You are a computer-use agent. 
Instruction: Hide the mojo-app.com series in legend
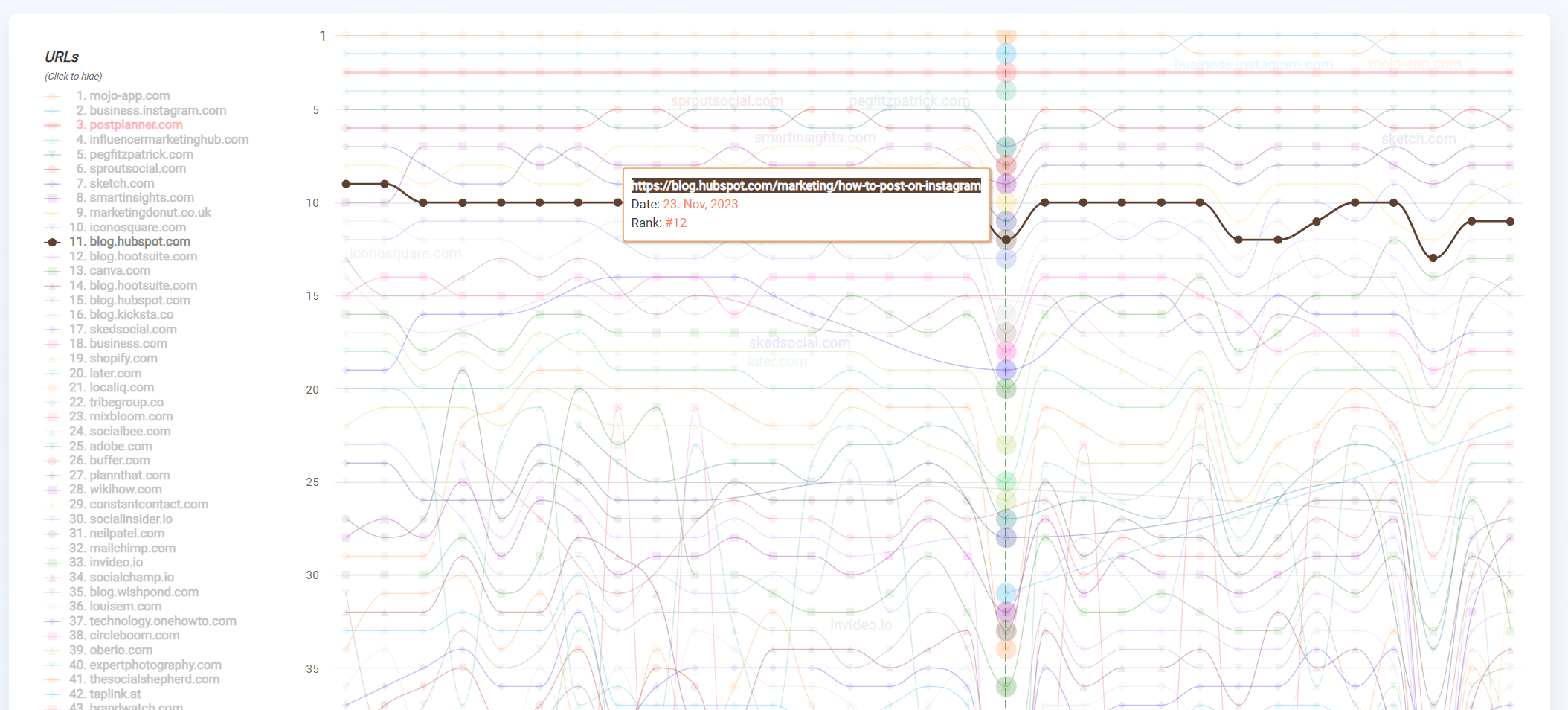point(107,96)
